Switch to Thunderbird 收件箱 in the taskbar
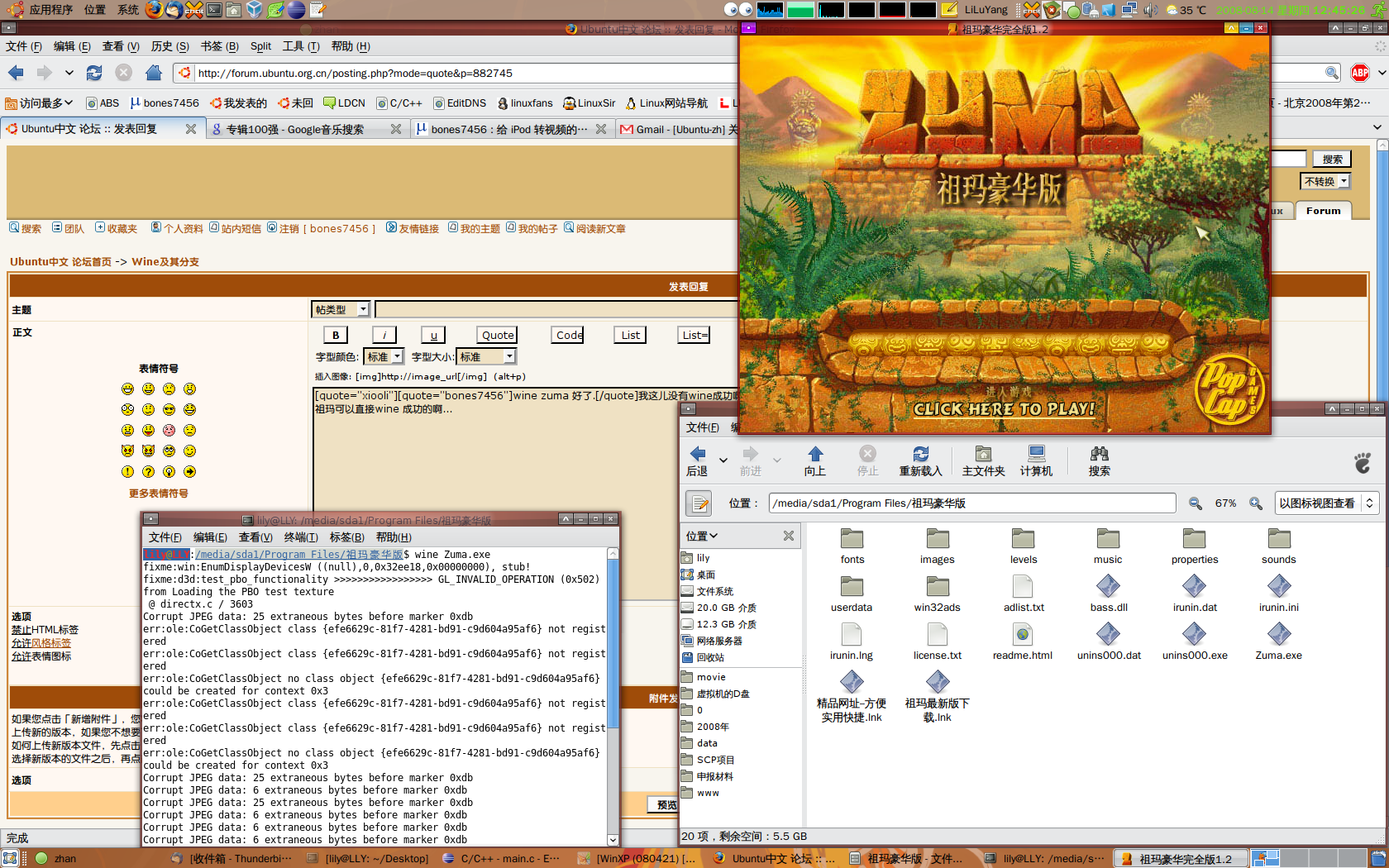This screenshot has width=1389, height=868. pyautogui.click(x=231, y=859)
